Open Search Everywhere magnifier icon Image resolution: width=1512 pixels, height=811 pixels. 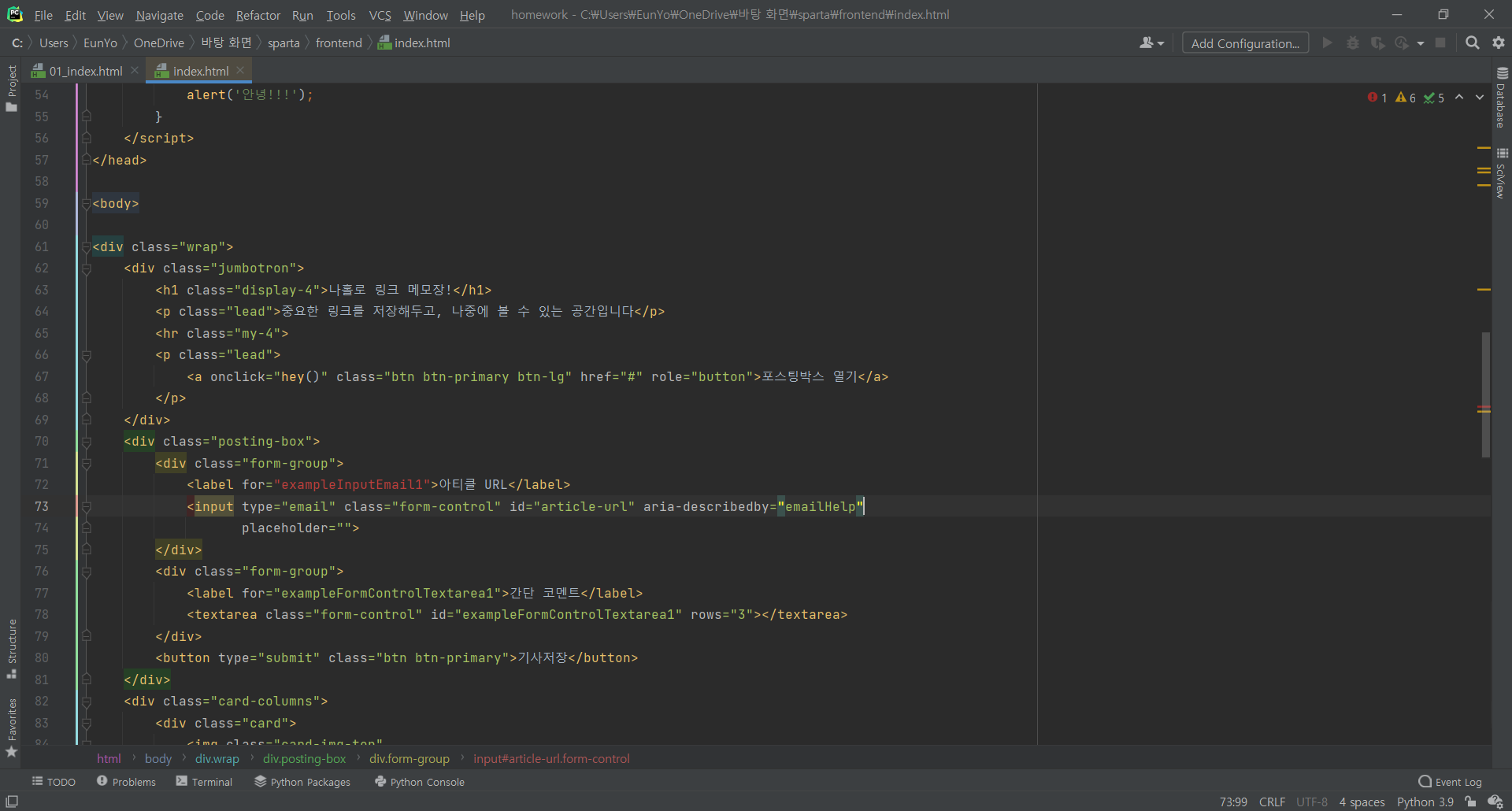(x=1473, y=43)
